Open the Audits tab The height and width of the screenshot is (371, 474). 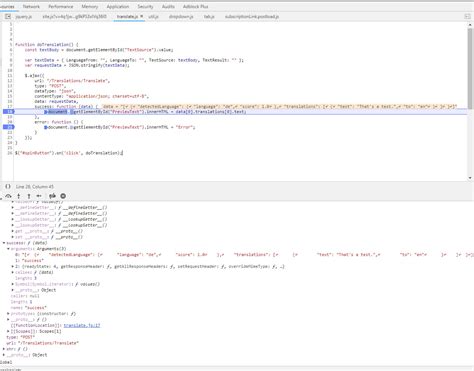click(x=168, y=7)
